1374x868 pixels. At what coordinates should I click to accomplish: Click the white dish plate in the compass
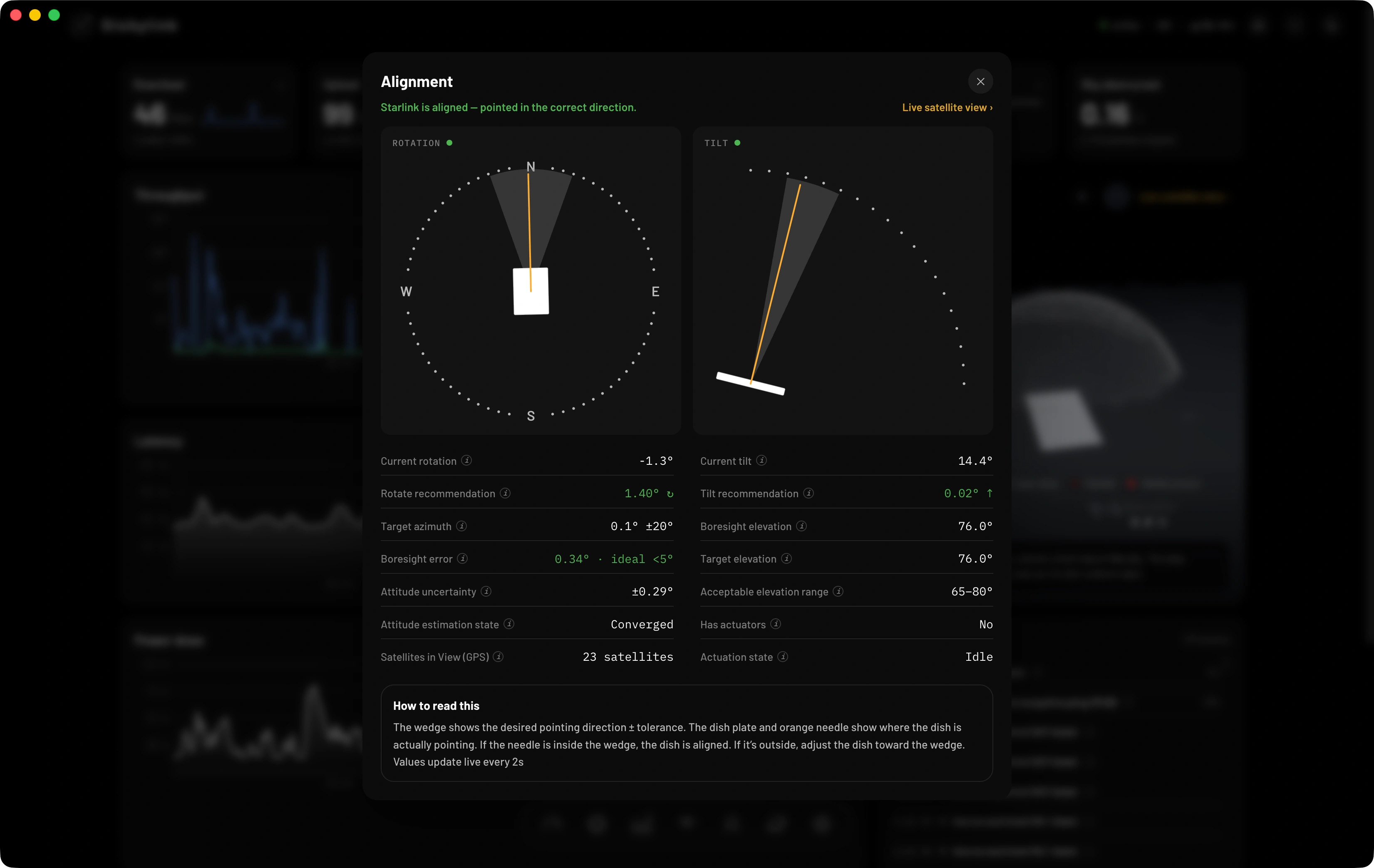[x=531, y=291]
